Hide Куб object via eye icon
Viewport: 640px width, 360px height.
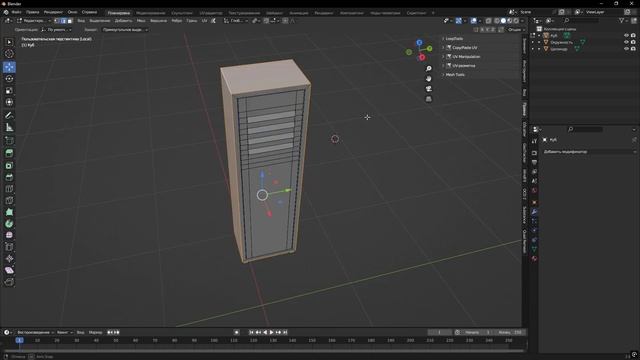pos(626,36)
